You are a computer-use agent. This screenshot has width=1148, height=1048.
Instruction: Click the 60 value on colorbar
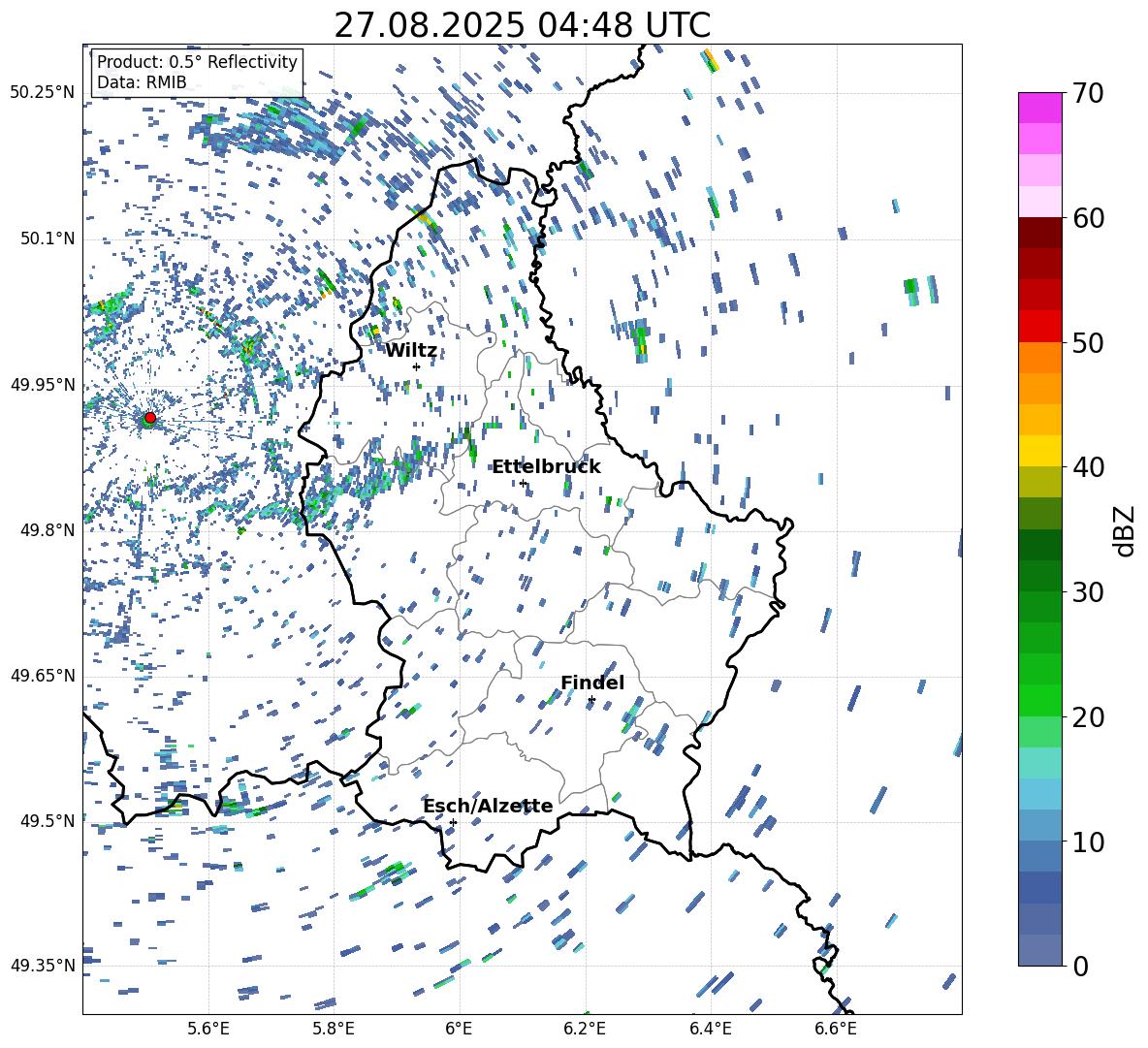tap(1088, 218)
